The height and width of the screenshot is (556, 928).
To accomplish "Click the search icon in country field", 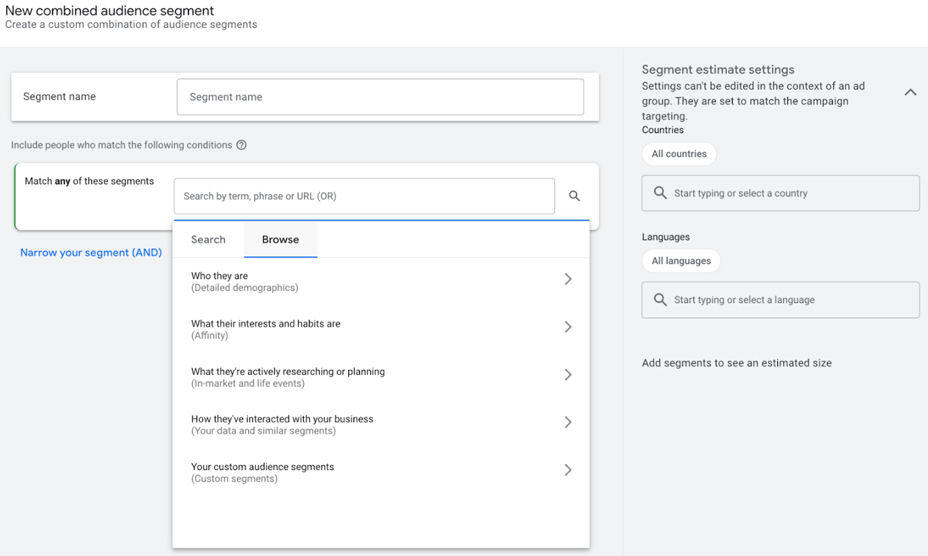I will (660, 193).
